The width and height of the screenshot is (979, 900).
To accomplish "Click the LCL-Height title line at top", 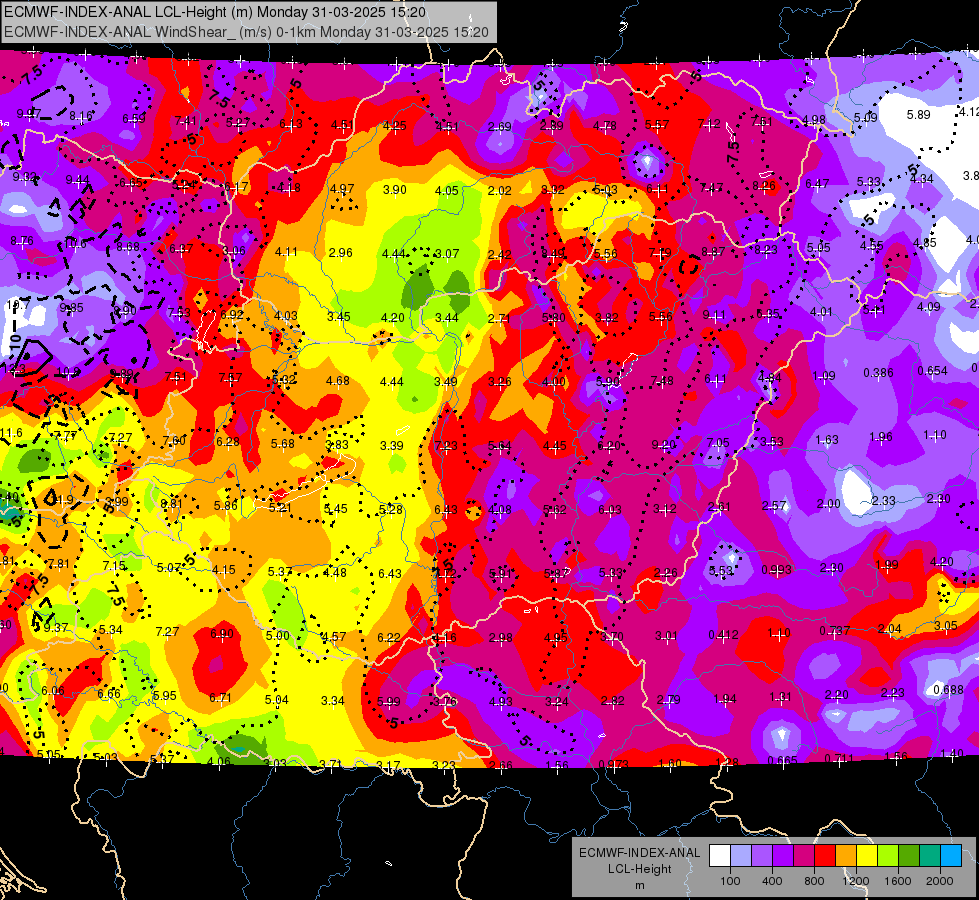I will point(215,12).
